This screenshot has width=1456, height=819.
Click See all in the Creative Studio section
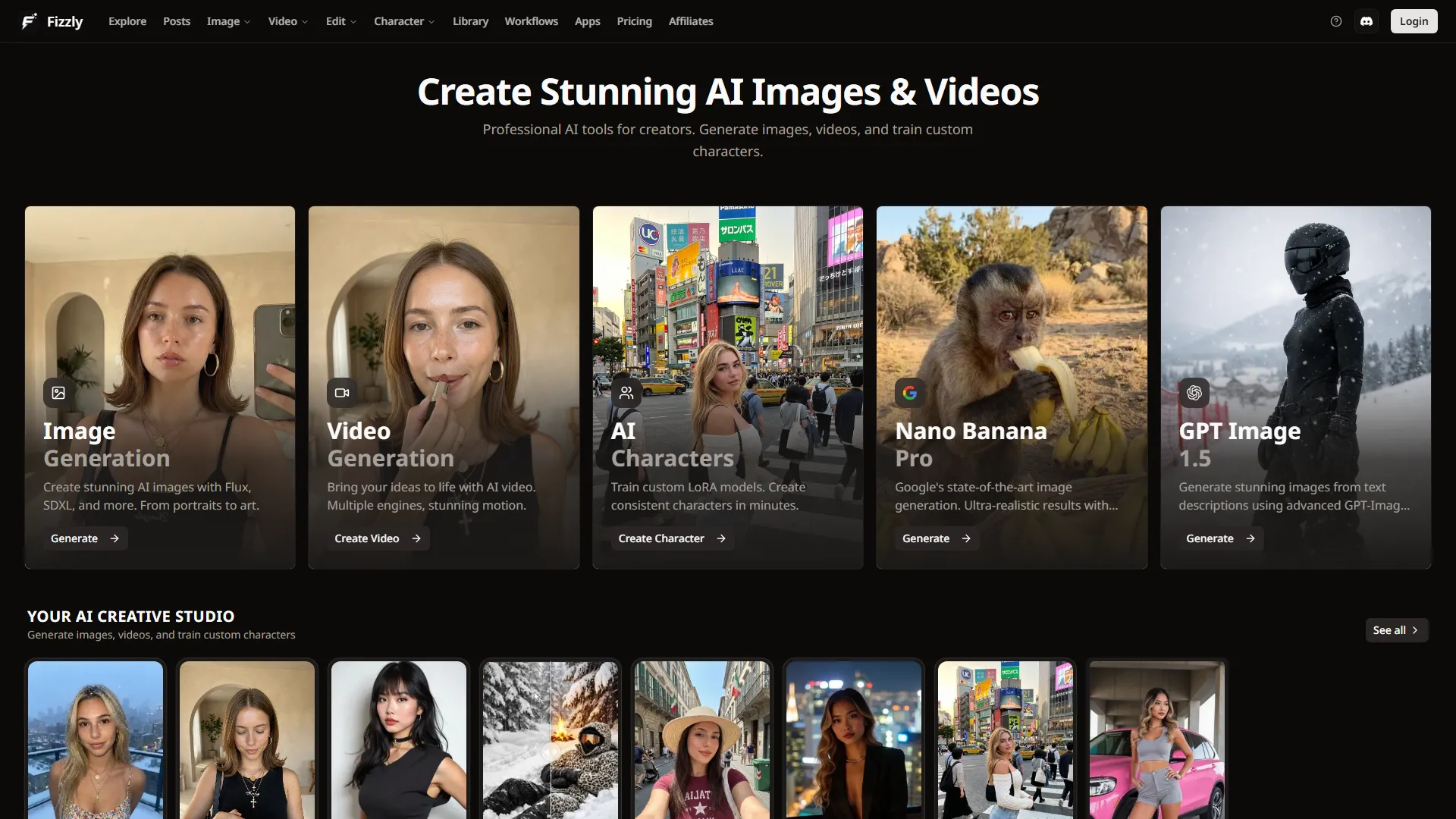tap(1396, 630)
